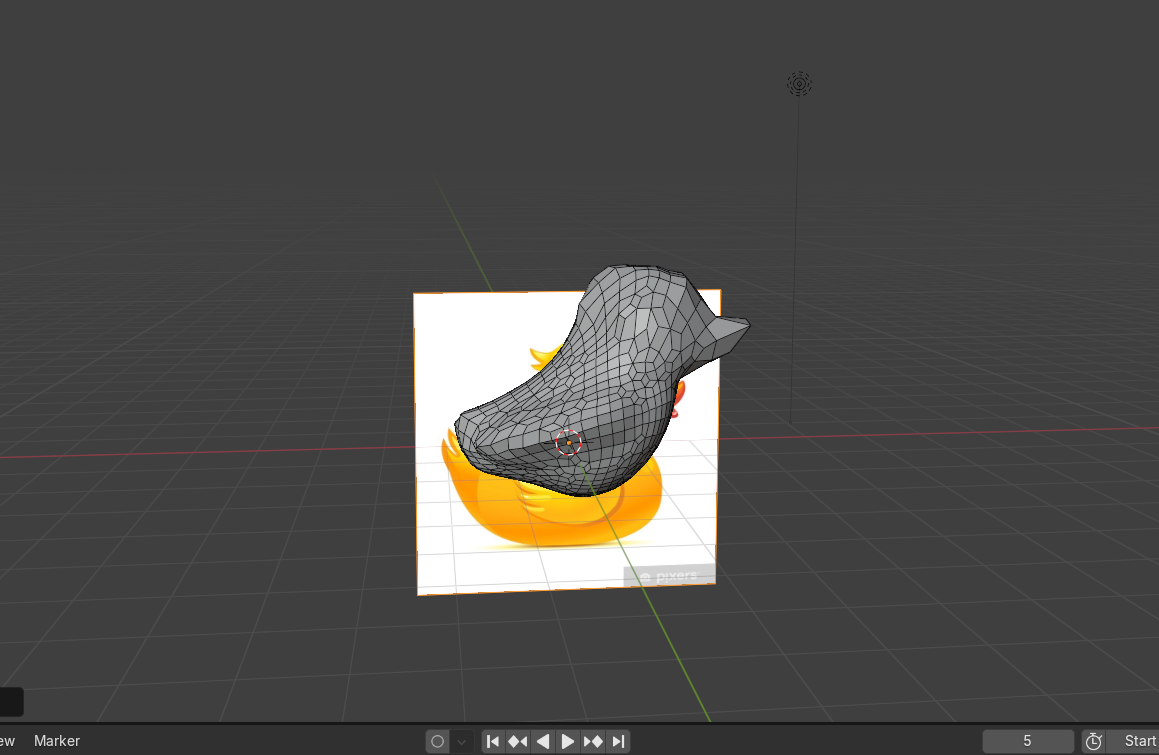Viewport: 1159px width, 755px height.
Task: Select the point light object in the viewport
Action: tap(799, 84)
